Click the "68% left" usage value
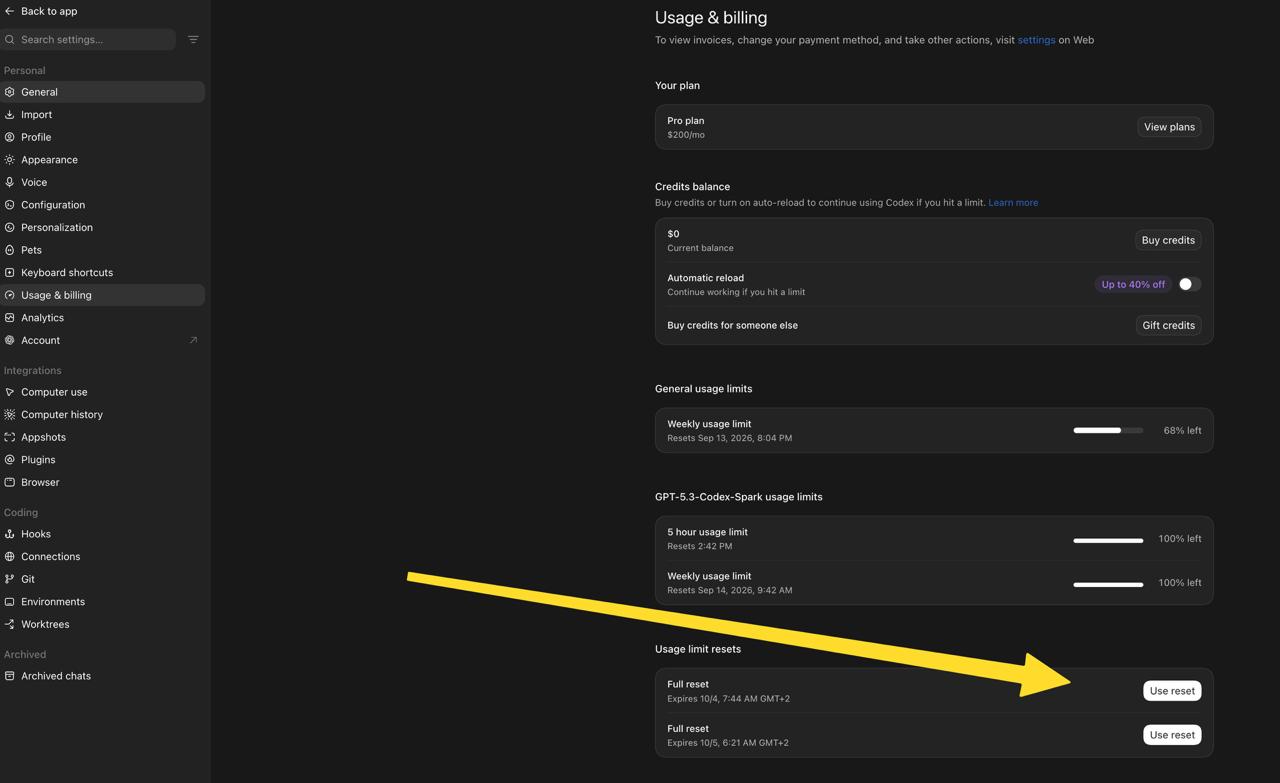 pyautogui.click(x=1182, y=431)
